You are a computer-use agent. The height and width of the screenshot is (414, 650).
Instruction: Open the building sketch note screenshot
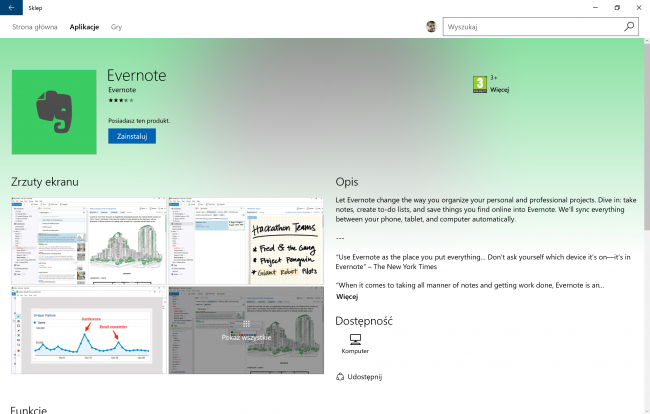pyautogui.click(x=89, y=241)
